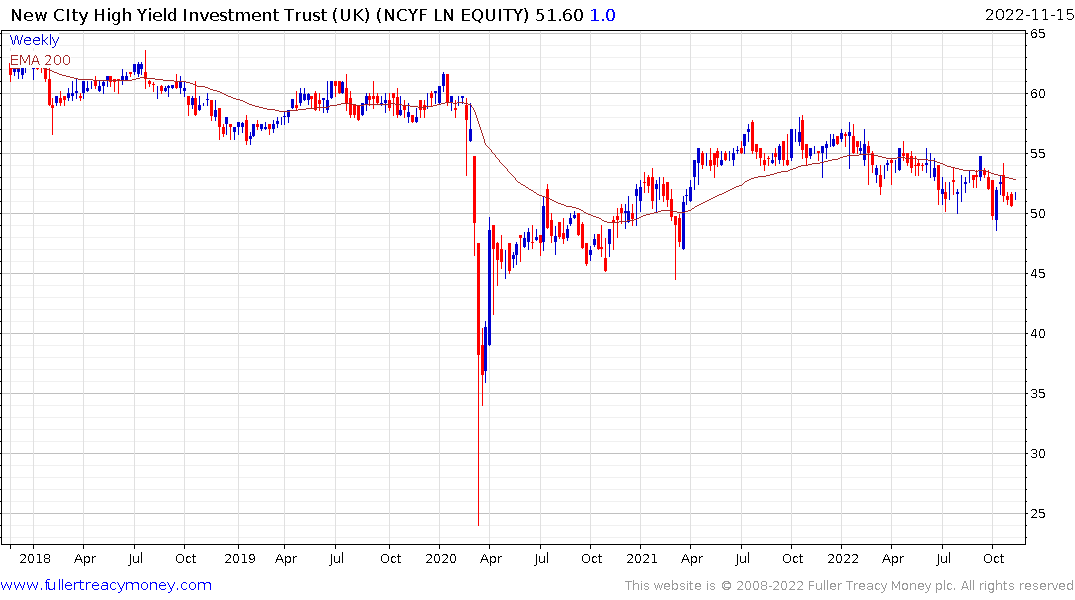
Task: Click the x-axis label '2018'
Action: point(34,558)
